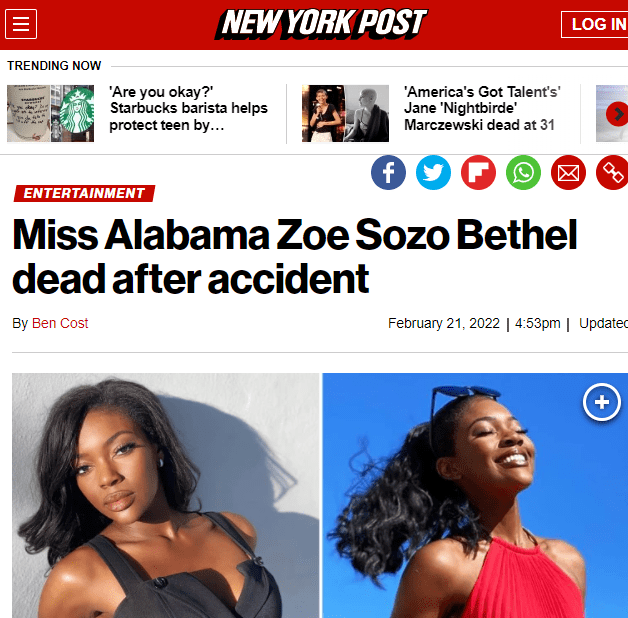Share article via Flipboard icon
The height and width of the screenshot is (618, 628).
[478, 172]
